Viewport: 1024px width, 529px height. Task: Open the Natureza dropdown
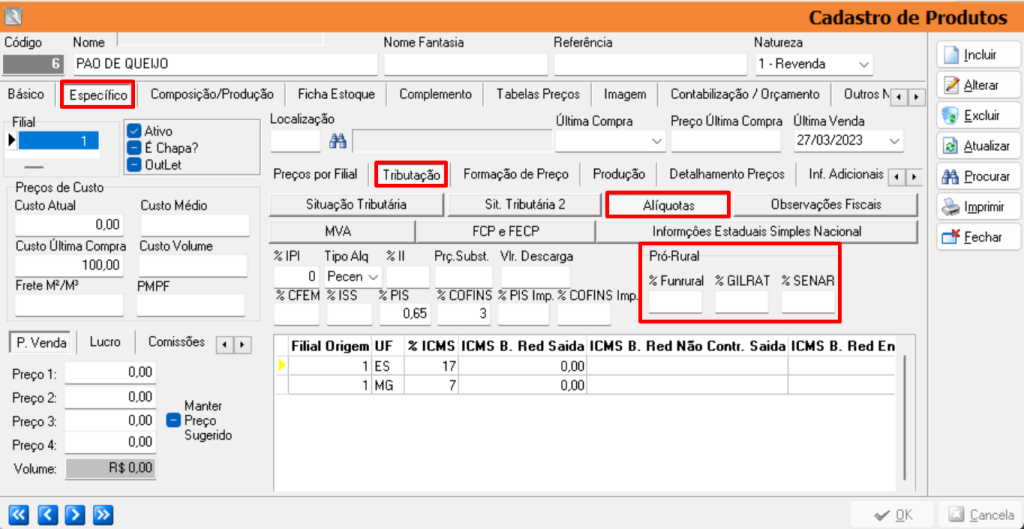(864, 64)
